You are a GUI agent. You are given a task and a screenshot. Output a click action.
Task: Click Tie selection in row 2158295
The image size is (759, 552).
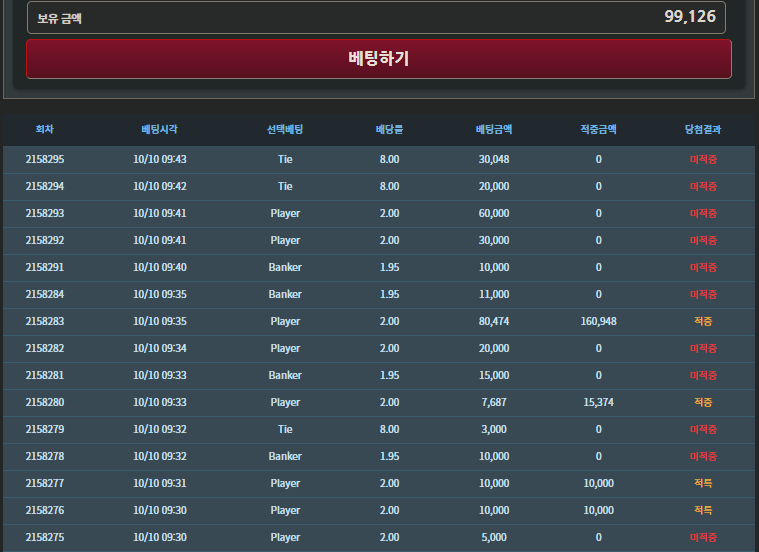pyautogui.click(x=285, y=159)
